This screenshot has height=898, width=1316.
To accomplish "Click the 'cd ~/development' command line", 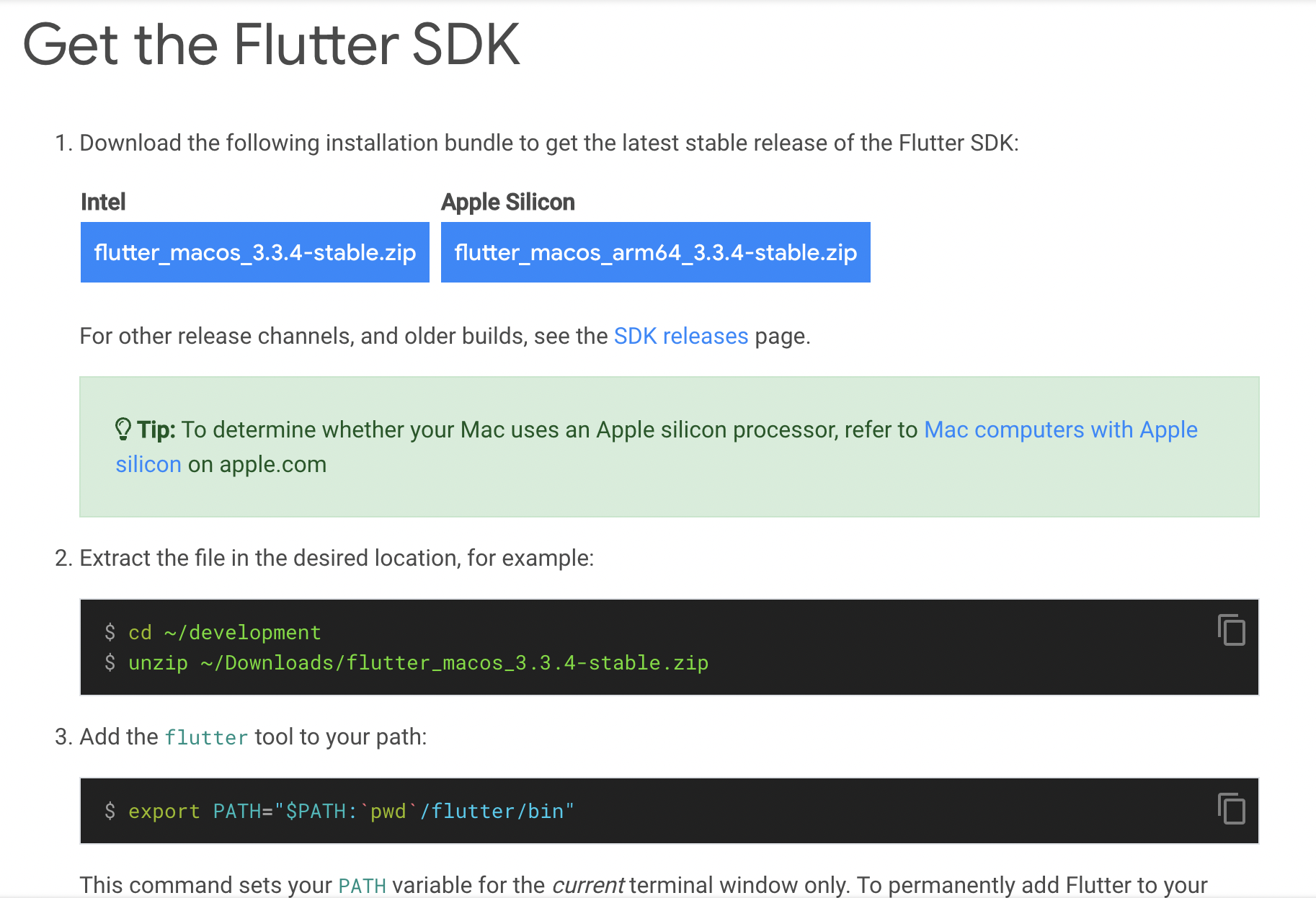I will tap(224, 632).
